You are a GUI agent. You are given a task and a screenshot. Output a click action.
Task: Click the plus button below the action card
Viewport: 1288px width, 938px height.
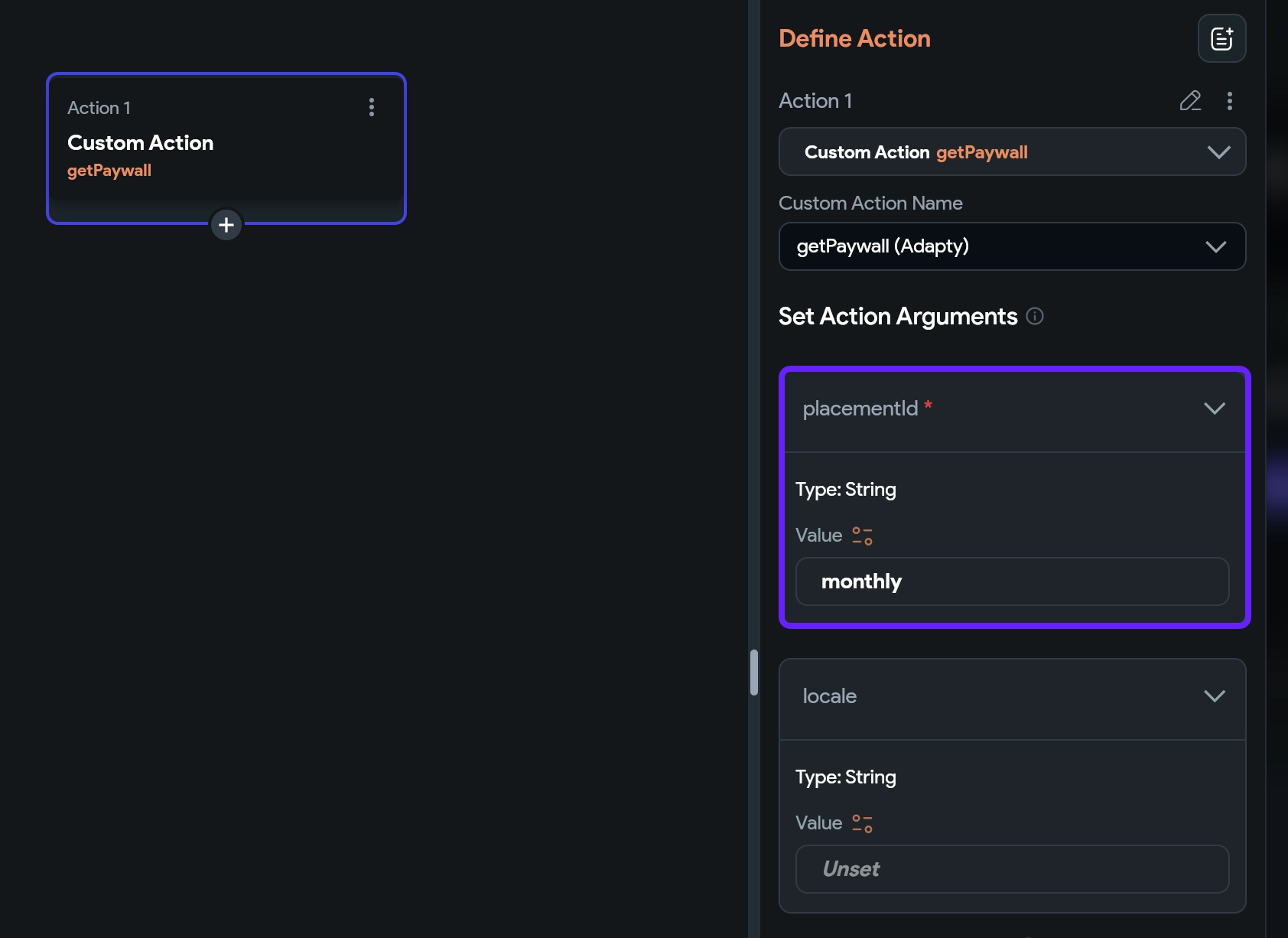tap(226, 225)
